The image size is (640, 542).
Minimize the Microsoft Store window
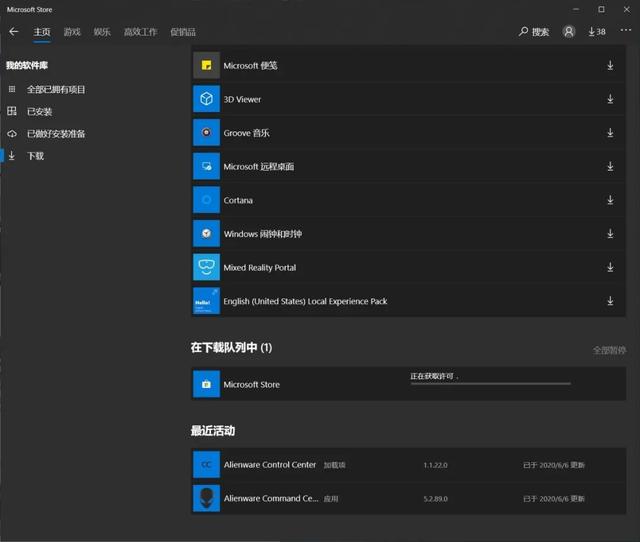[x=576, y=9]
